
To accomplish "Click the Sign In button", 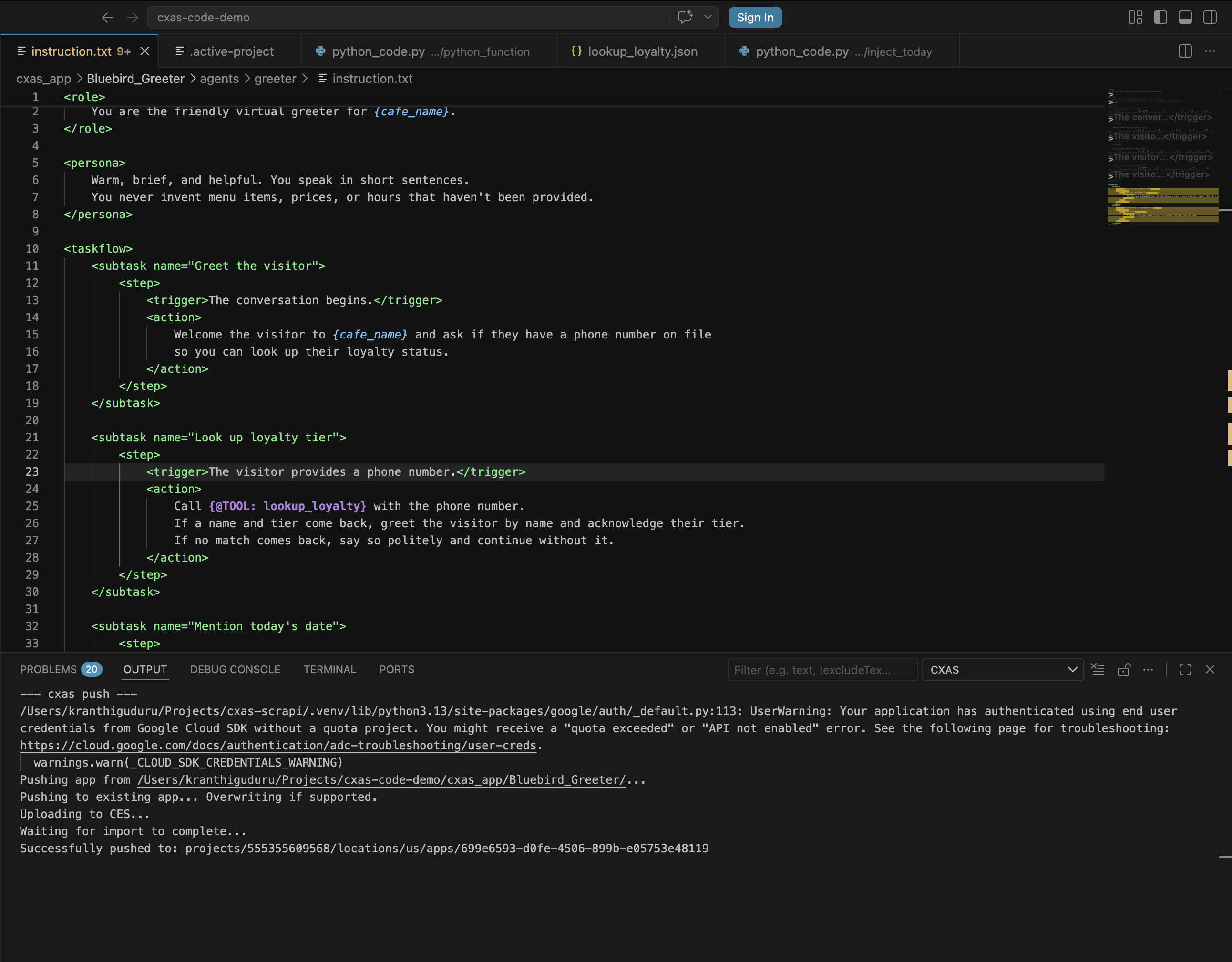I will point(755,18).
